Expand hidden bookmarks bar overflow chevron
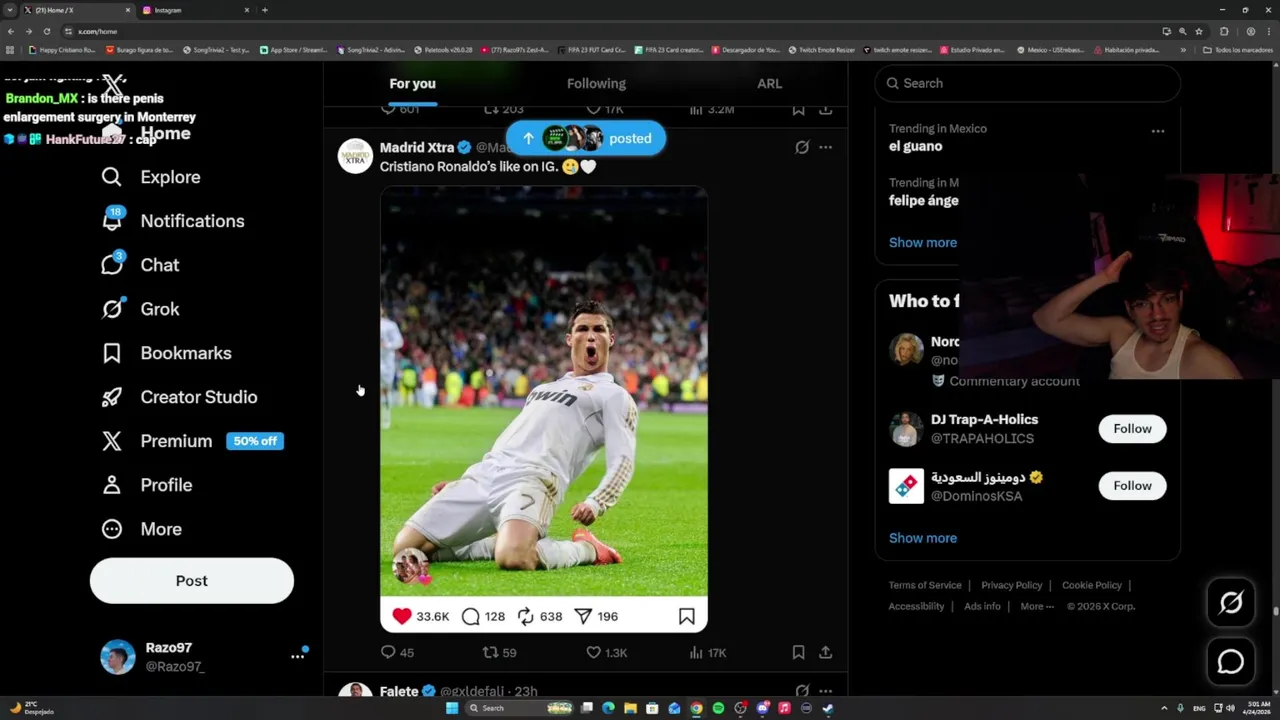The width and height of the screenshot is (1280, 720). 1183,49
